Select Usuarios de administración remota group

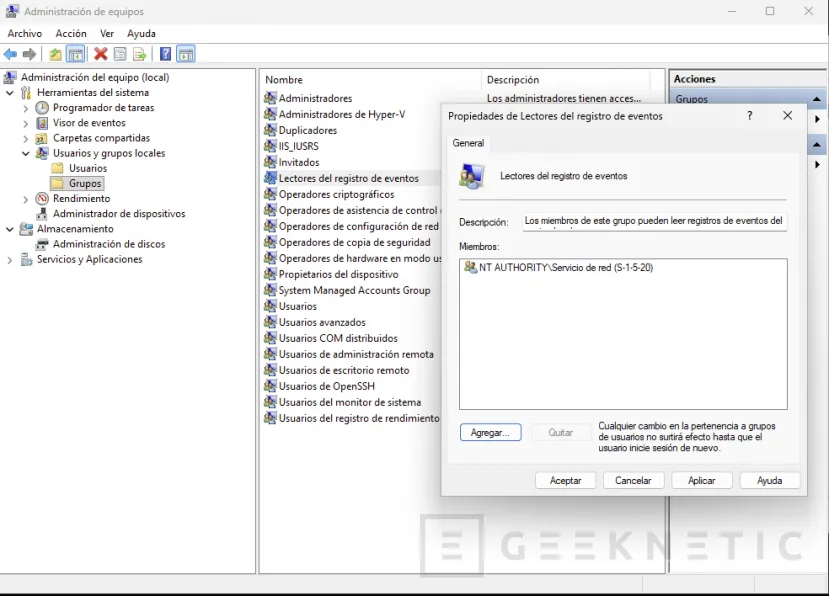pos(356,354)
